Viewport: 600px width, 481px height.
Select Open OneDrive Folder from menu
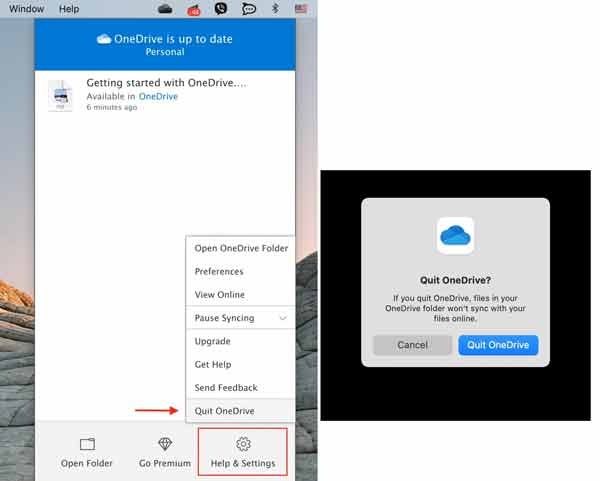241,248
